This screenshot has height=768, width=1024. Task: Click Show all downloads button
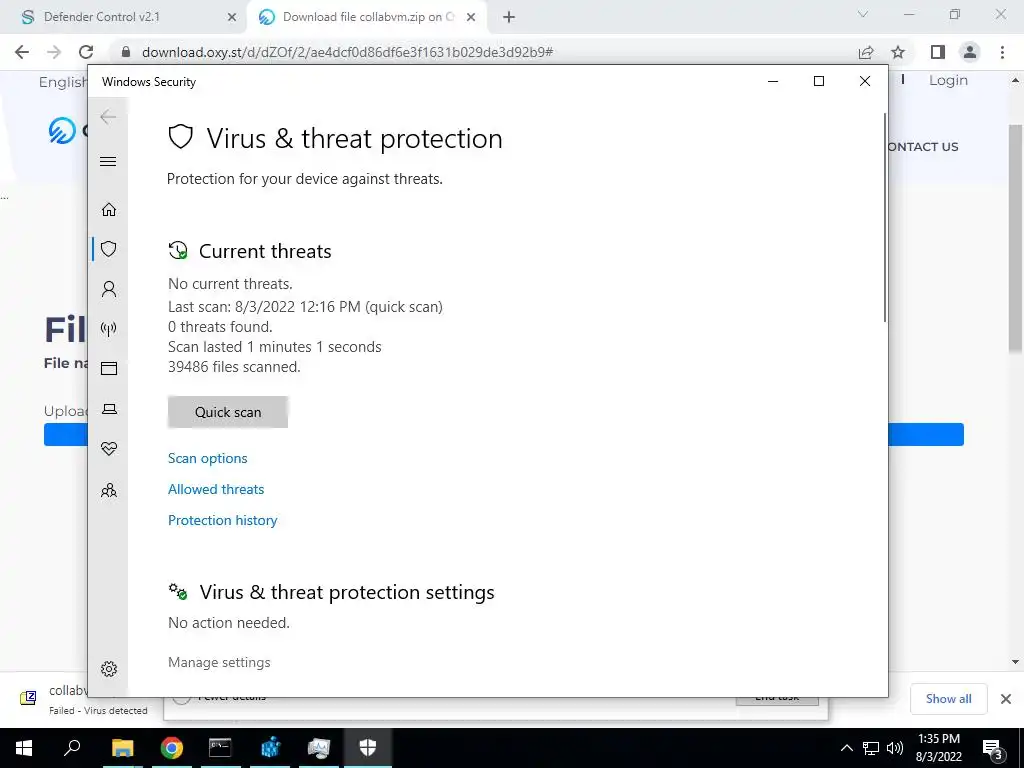[x=948, y=699]
